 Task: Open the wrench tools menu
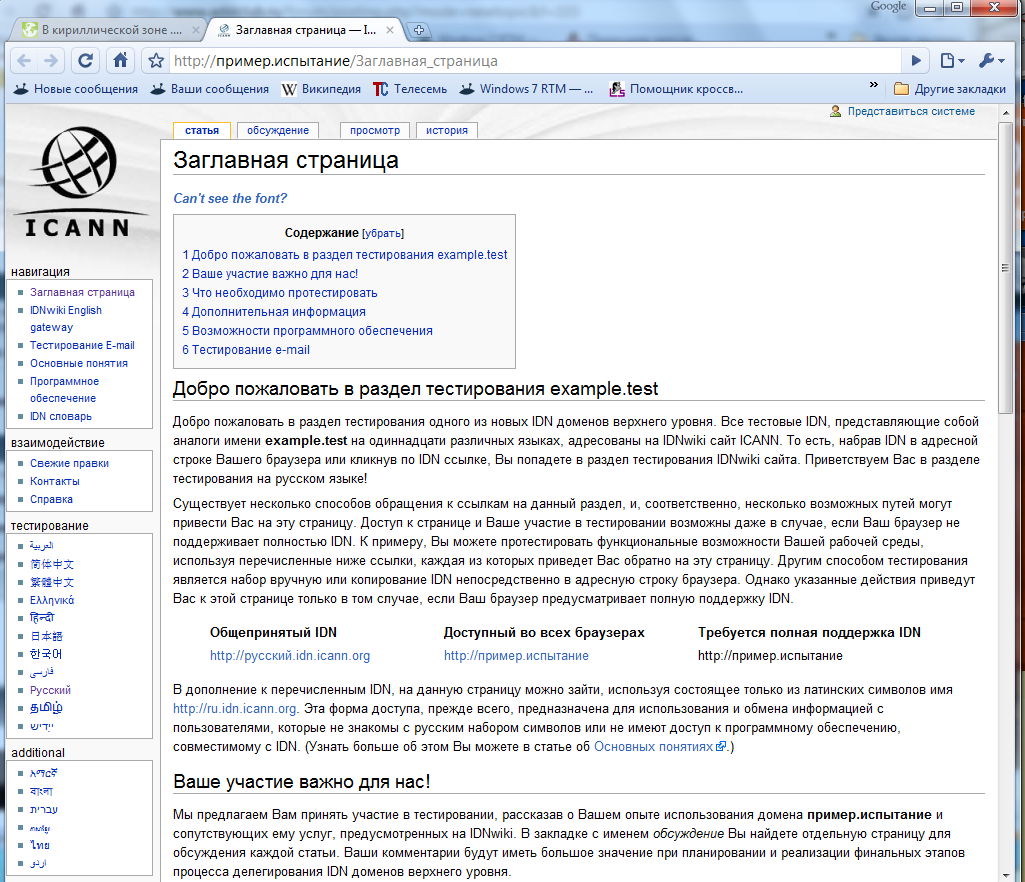tap(992, 61)
